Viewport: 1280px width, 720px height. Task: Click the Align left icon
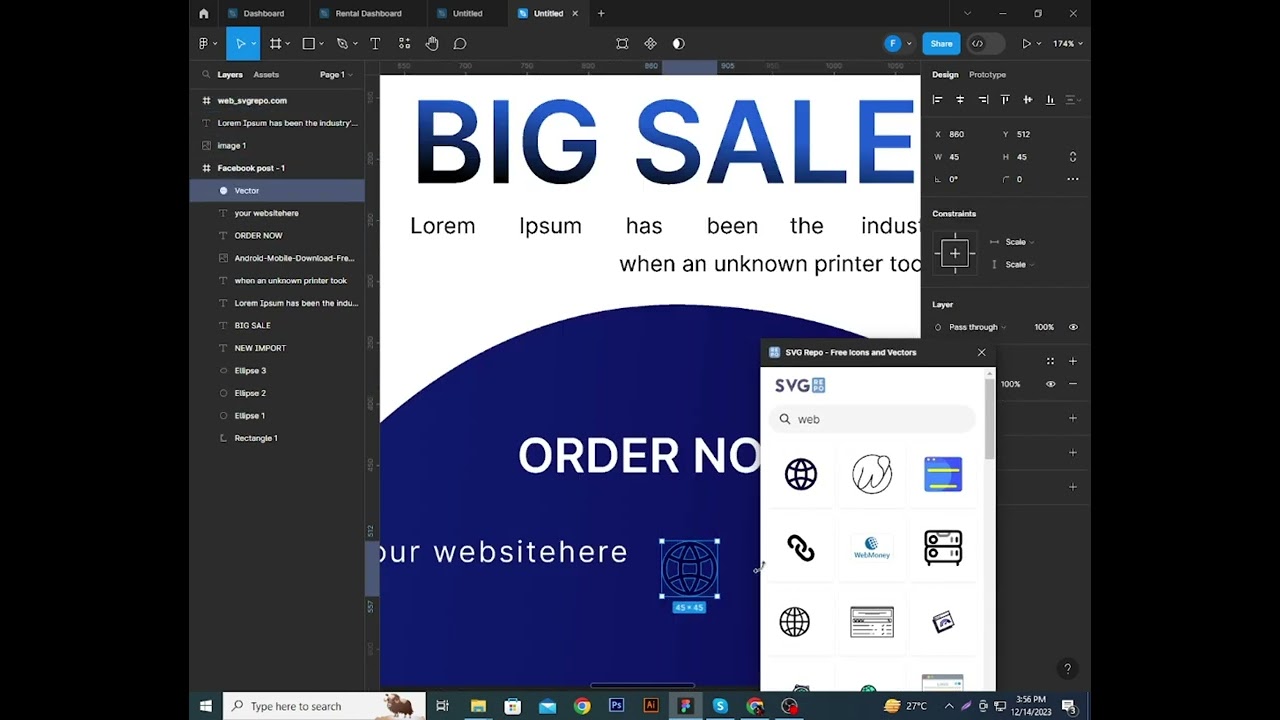(937, 100)
